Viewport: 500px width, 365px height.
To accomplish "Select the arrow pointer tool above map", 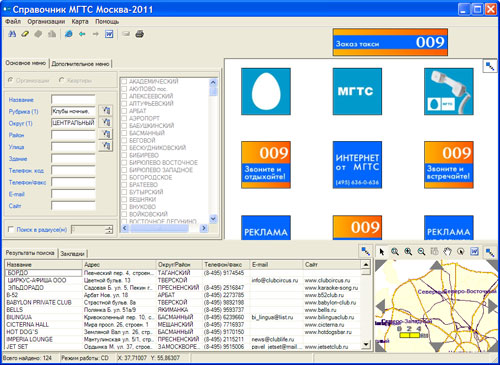I will (382, 252).
